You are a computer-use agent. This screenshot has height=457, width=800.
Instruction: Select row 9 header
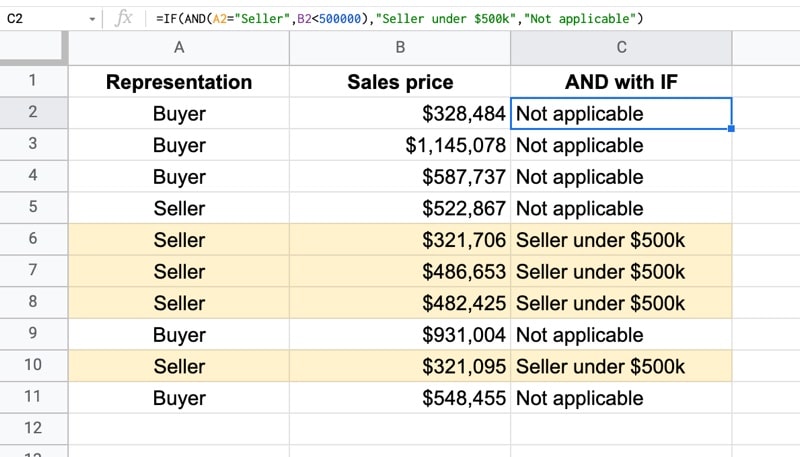coord(34,334)
